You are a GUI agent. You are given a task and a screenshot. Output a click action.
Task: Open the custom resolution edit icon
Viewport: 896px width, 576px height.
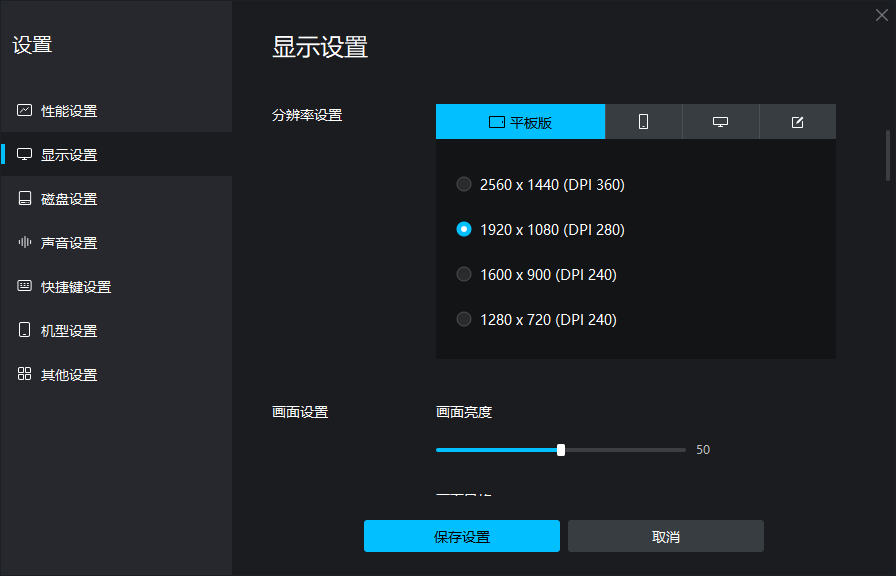(797, 121)
